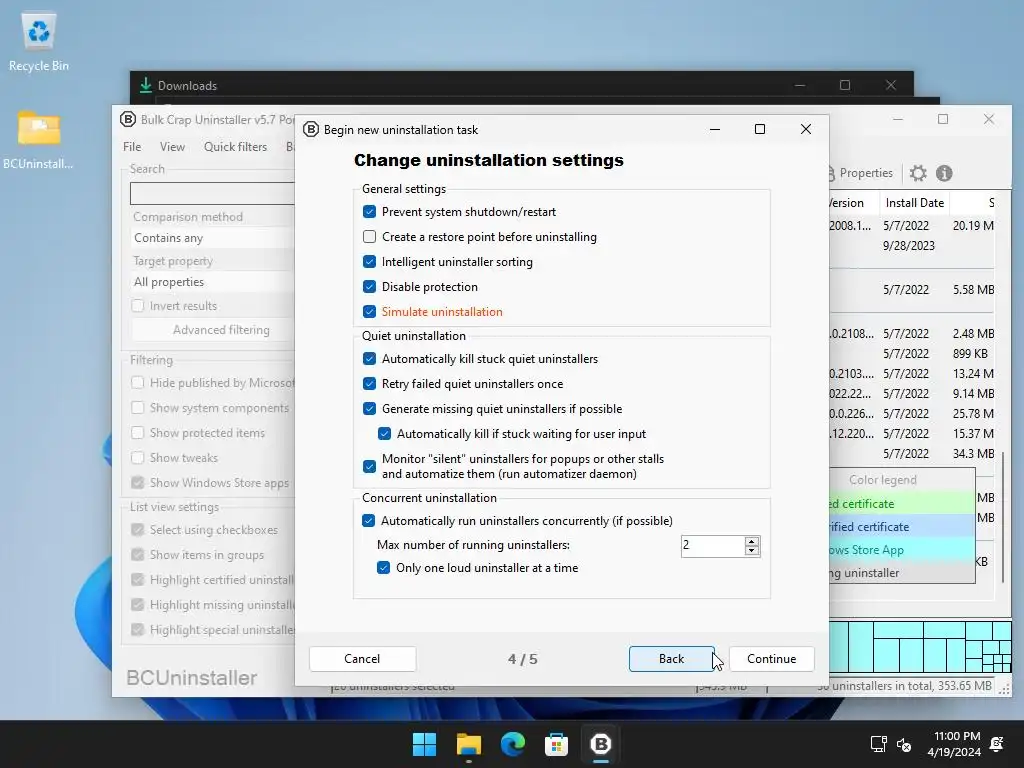Click the Advanced filtering button
The width and height of the screenshot is (1024, 768).
(x=213, y=330)
